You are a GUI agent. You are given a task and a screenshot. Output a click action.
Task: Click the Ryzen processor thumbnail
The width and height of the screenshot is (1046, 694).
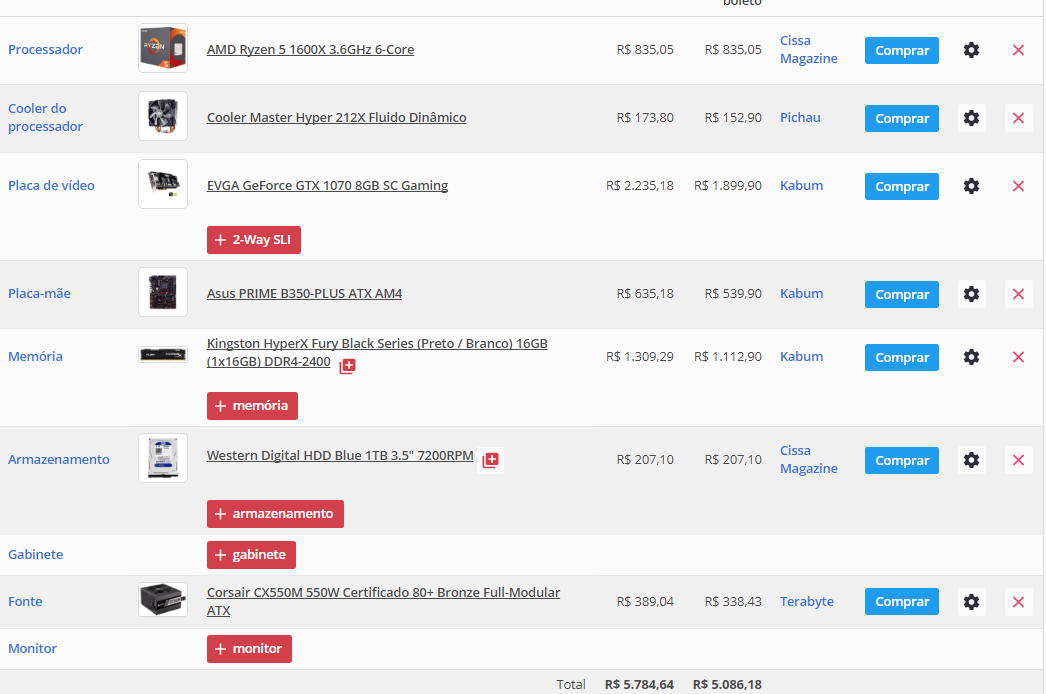pyautogui.click(x=163, y=48)
